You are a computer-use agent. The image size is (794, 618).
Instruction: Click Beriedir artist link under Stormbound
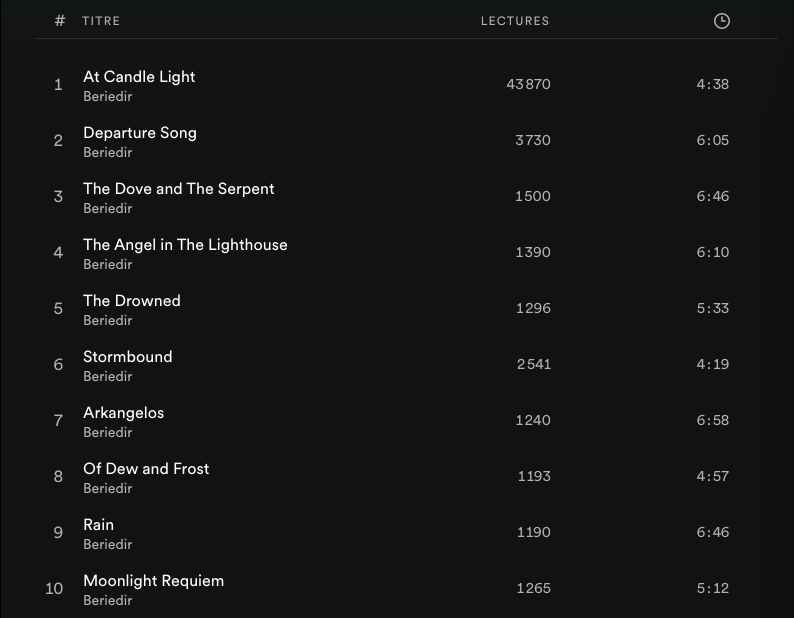point(108,377)
